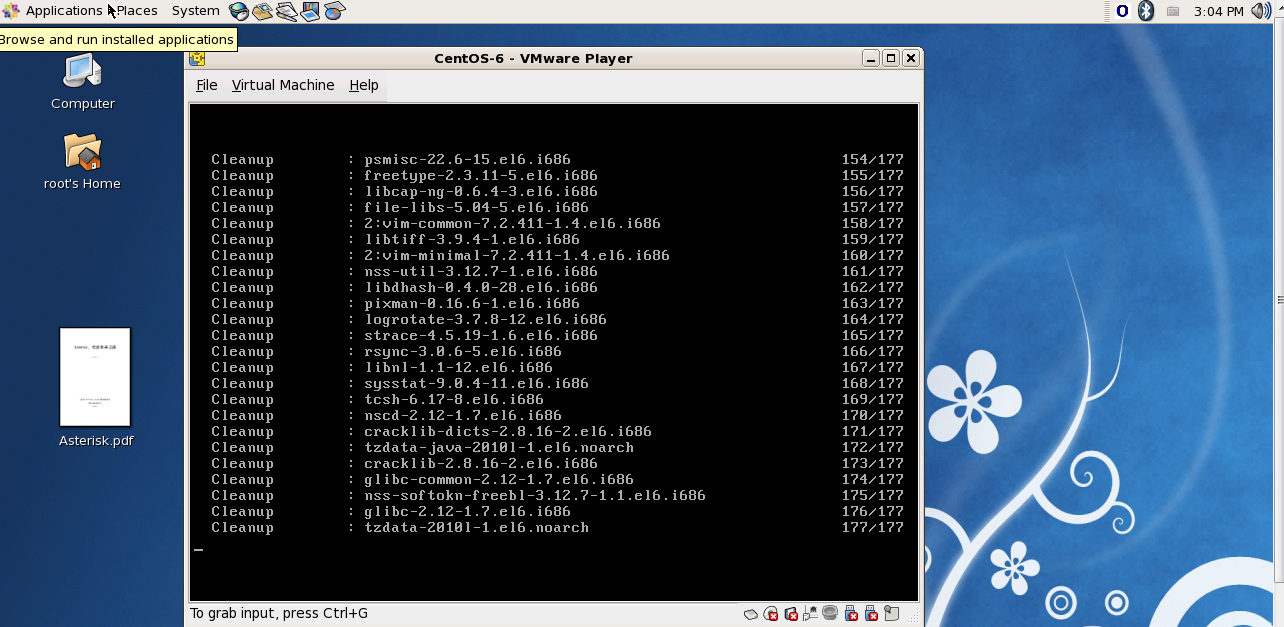The width and height of the screenshot is (1284, 627).
Task: Click the VMware window resize grip
Action: coord(911,615)
